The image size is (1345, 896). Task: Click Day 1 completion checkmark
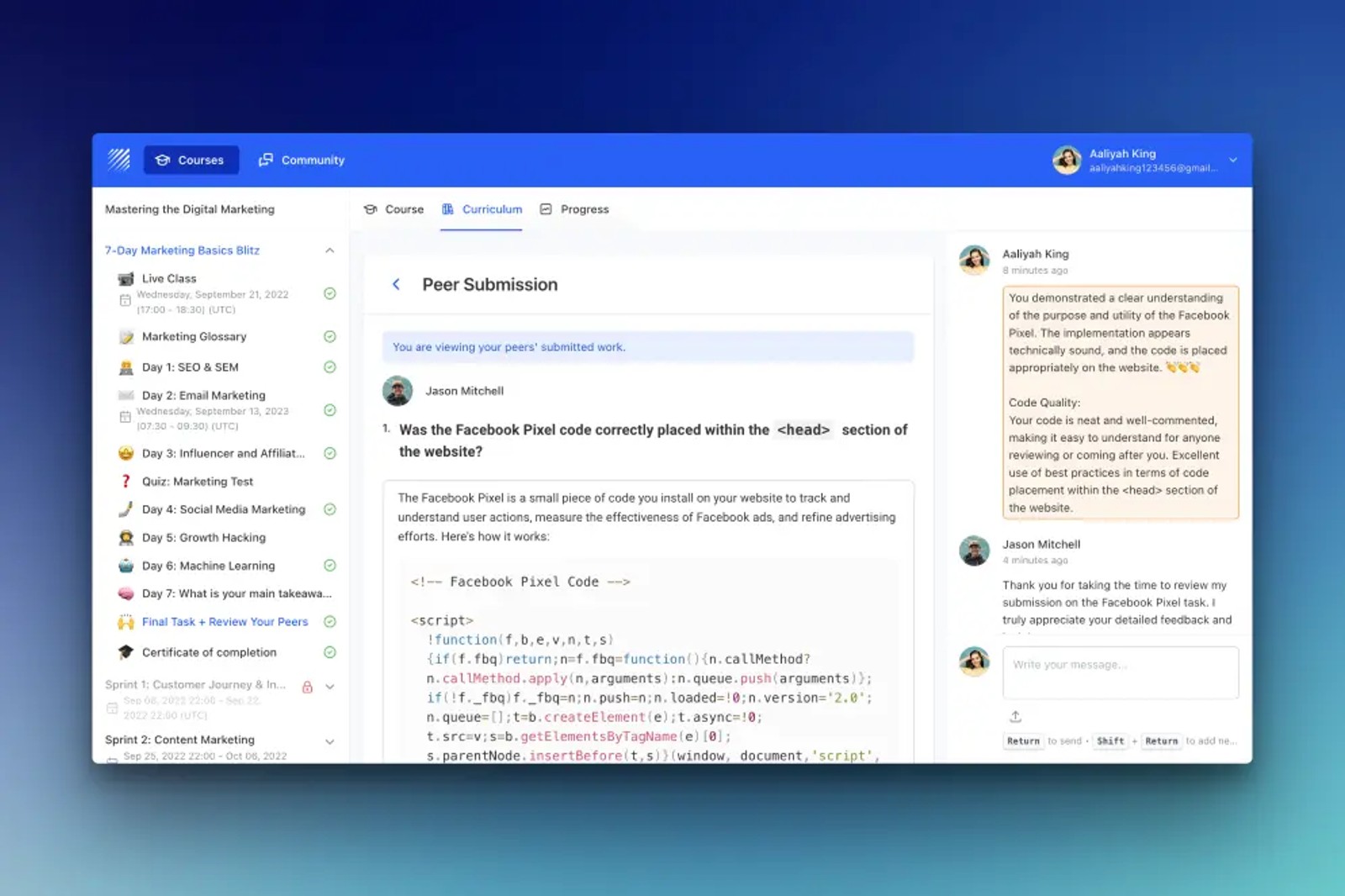pyautogui.click(x=330, y=367)
